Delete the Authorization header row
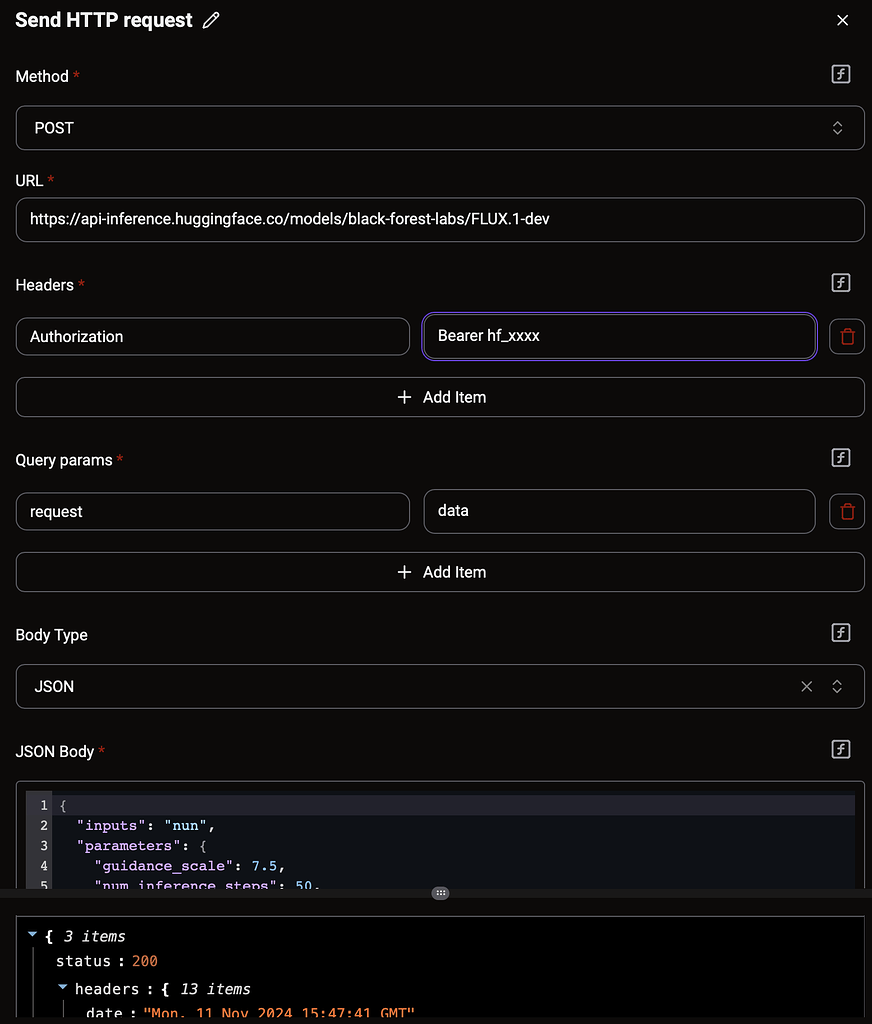The image size is (872, 1024). point(846,336)
